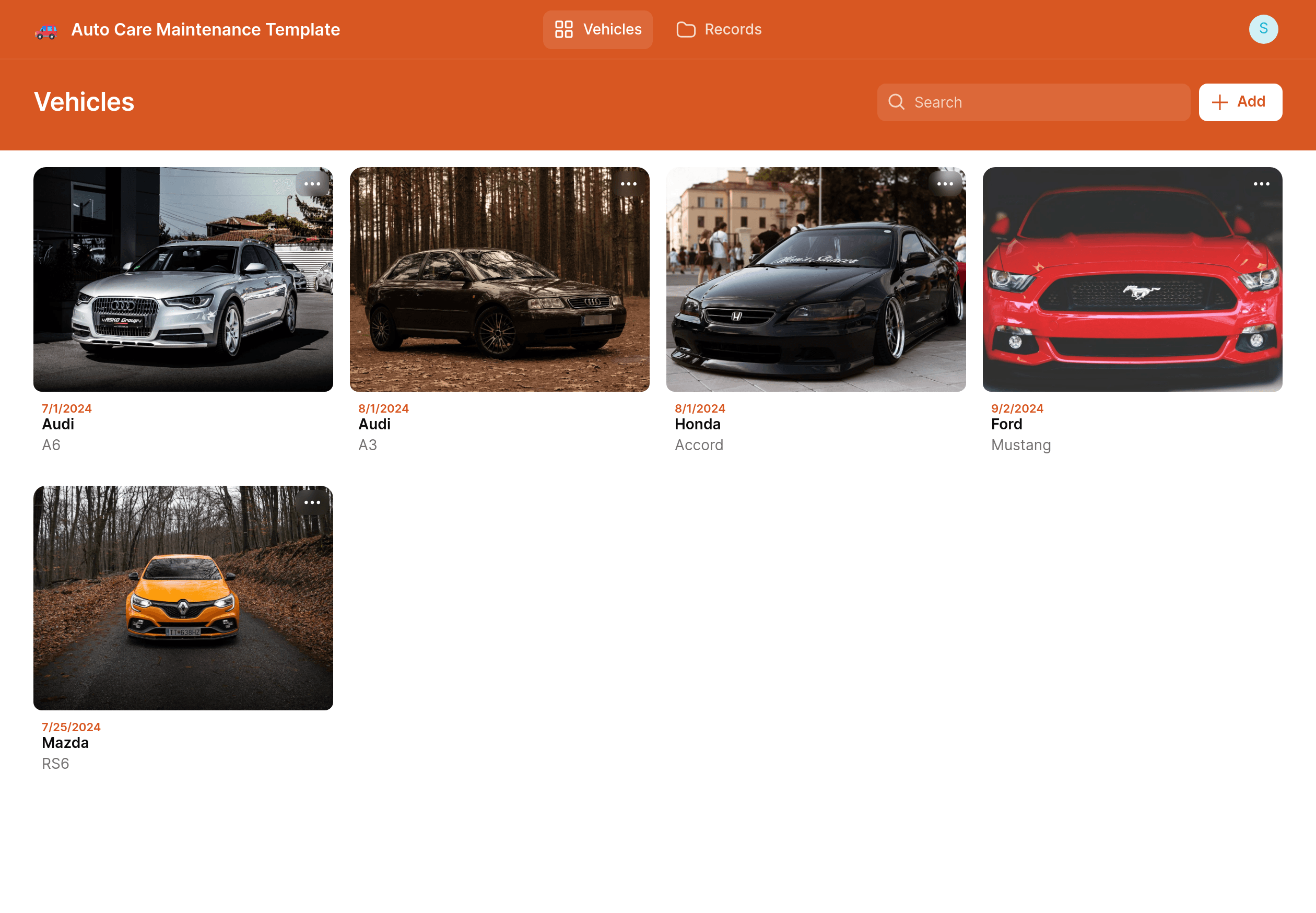Open options menu on Honda Accord card
The width and height of the screenshot is (1316, 913).
(945, 184)
